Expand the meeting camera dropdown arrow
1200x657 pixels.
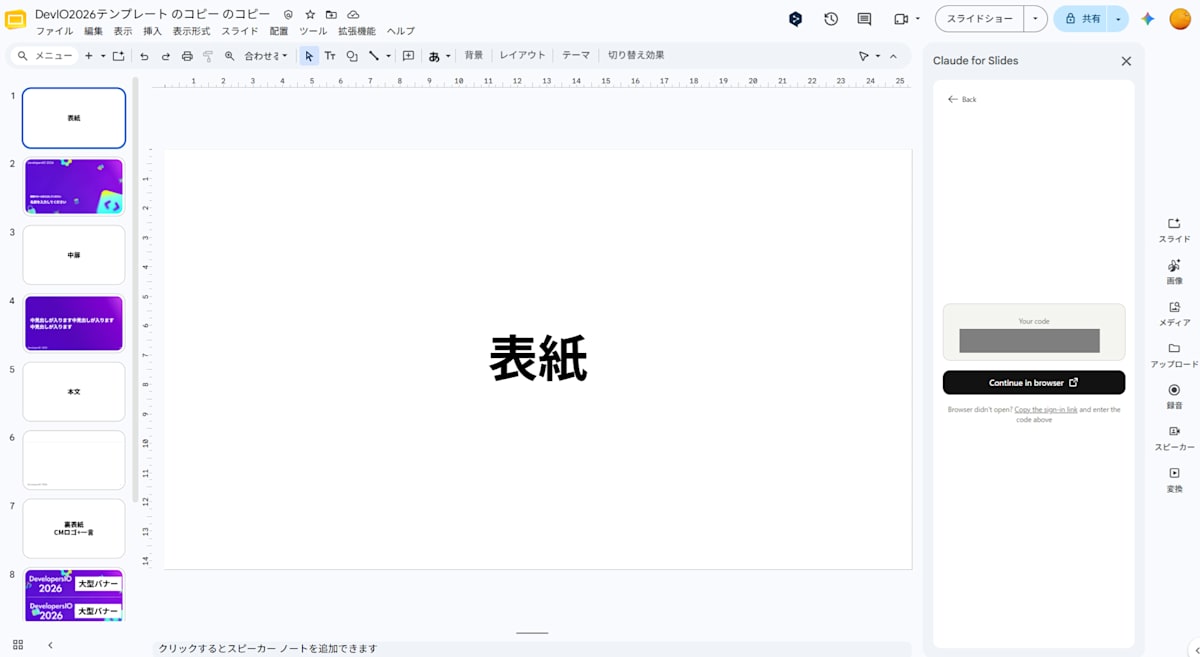coord(917,19)
